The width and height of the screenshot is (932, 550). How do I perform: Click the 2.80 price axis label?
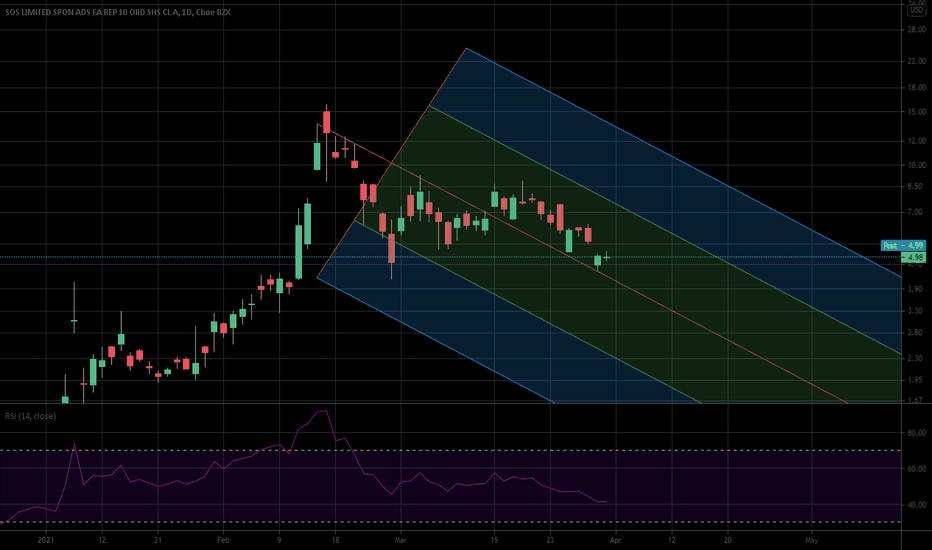pyautogui.click(x=917, y=332)
